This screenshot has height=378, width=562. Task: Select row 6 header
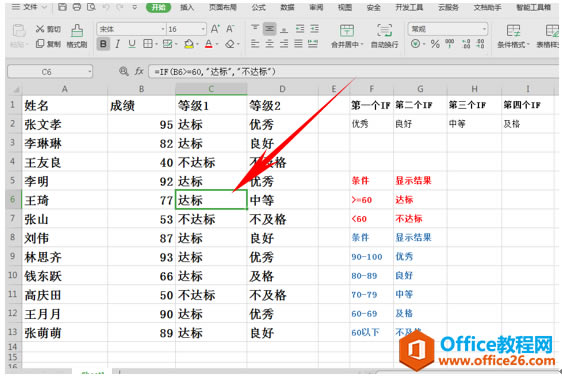[13, 200]
